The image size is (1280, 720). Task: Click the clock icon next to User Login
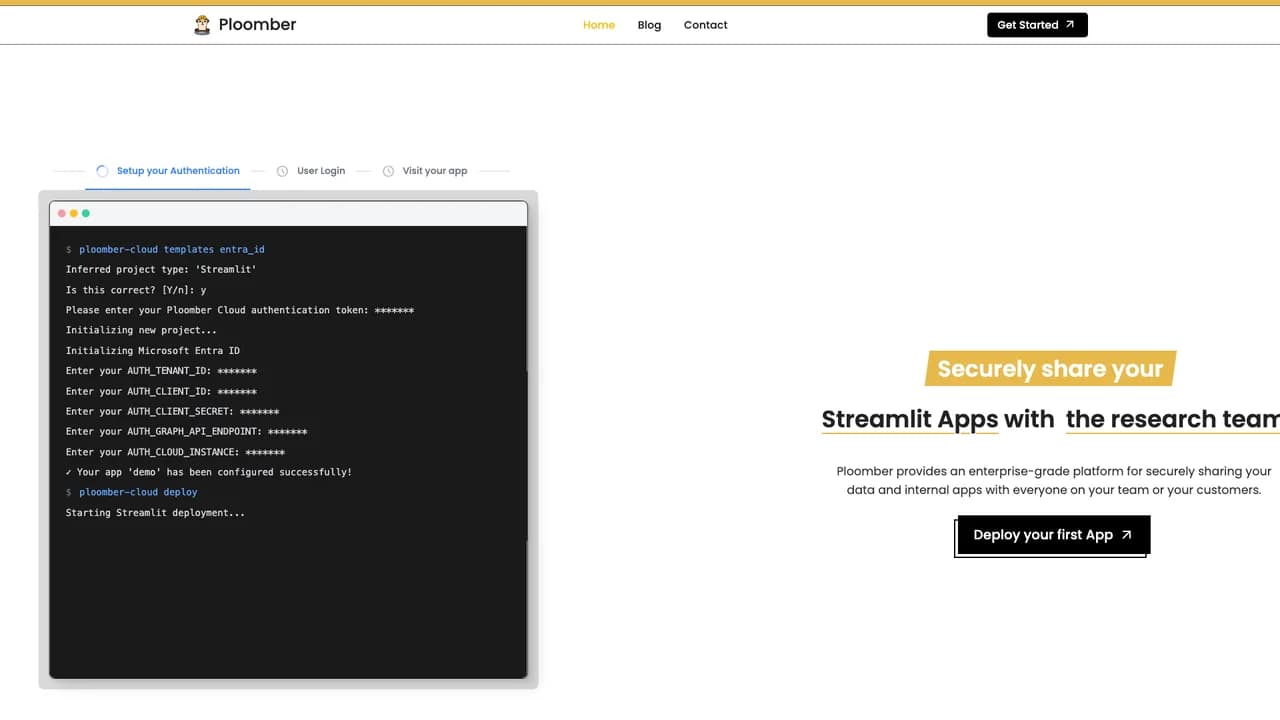tap(282, 171)
